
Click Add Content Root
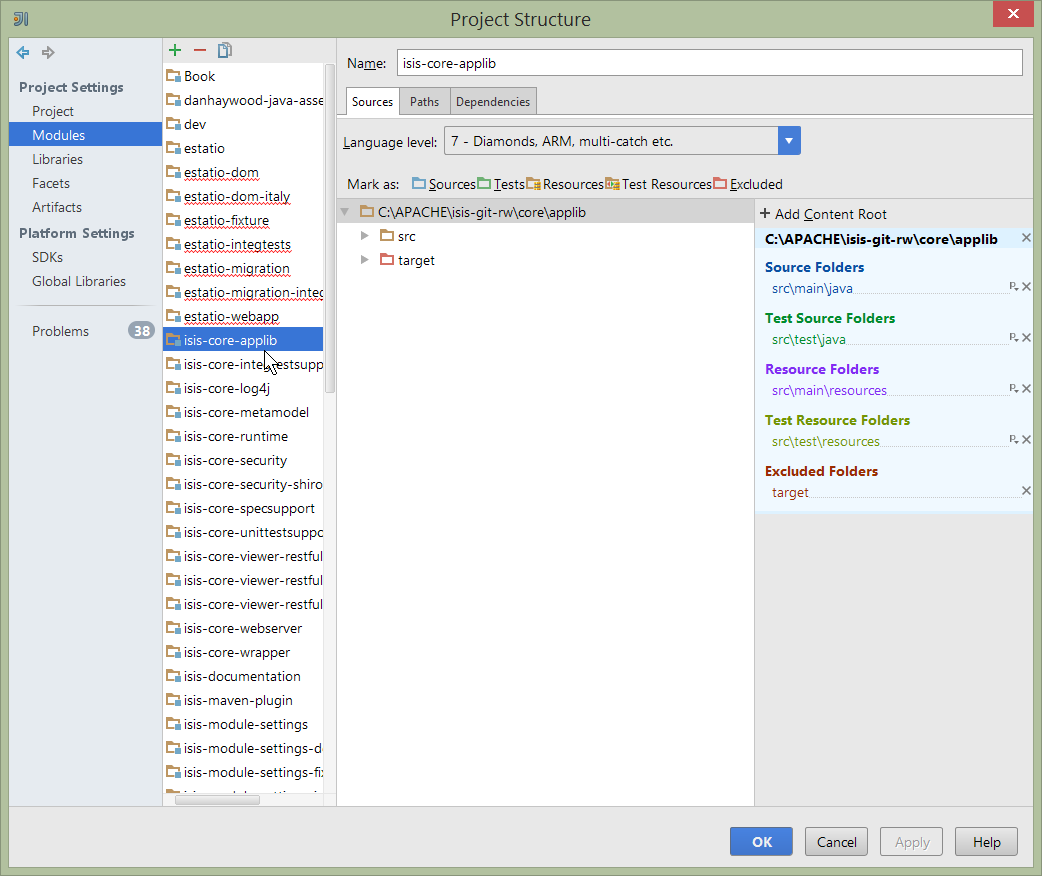pos(823,214)
